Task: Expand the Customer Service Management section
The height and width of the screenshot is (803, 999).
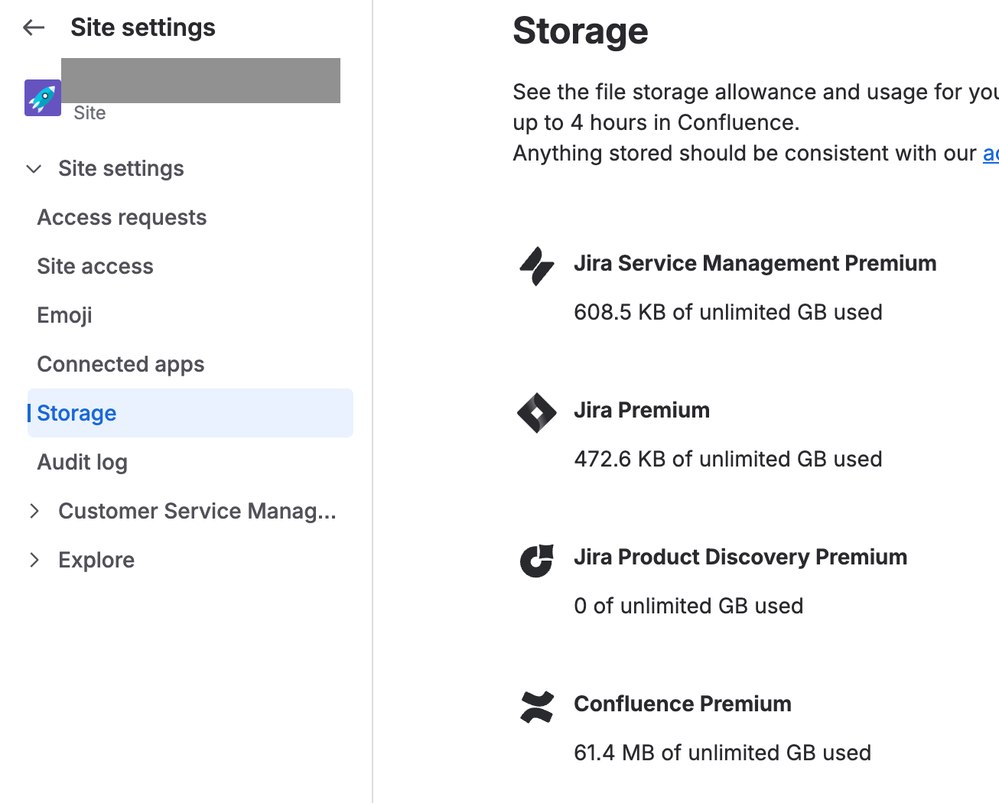Action: click(34, 511)
